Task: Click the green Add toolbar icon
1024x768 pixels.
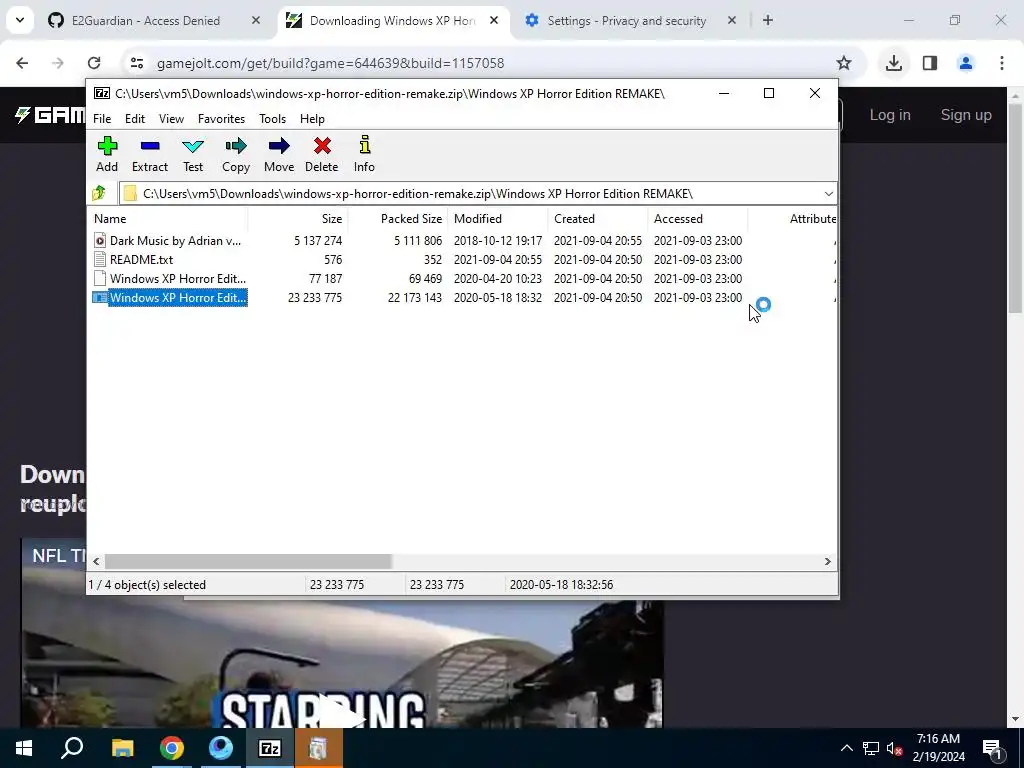Action: pos(107,146)
